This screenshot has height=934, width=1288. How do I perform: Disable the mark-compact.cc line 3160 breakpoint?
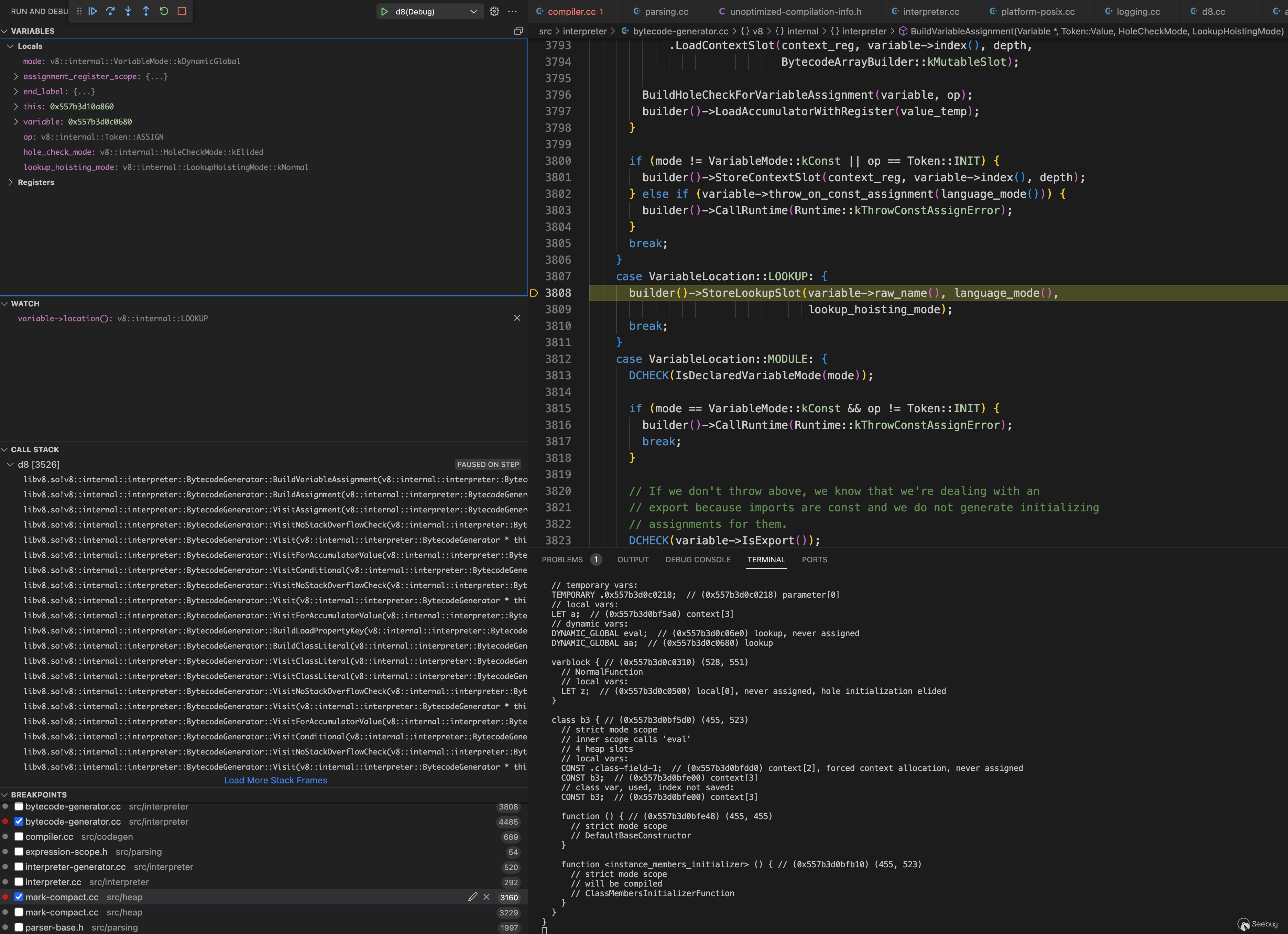tap(19, 897)
